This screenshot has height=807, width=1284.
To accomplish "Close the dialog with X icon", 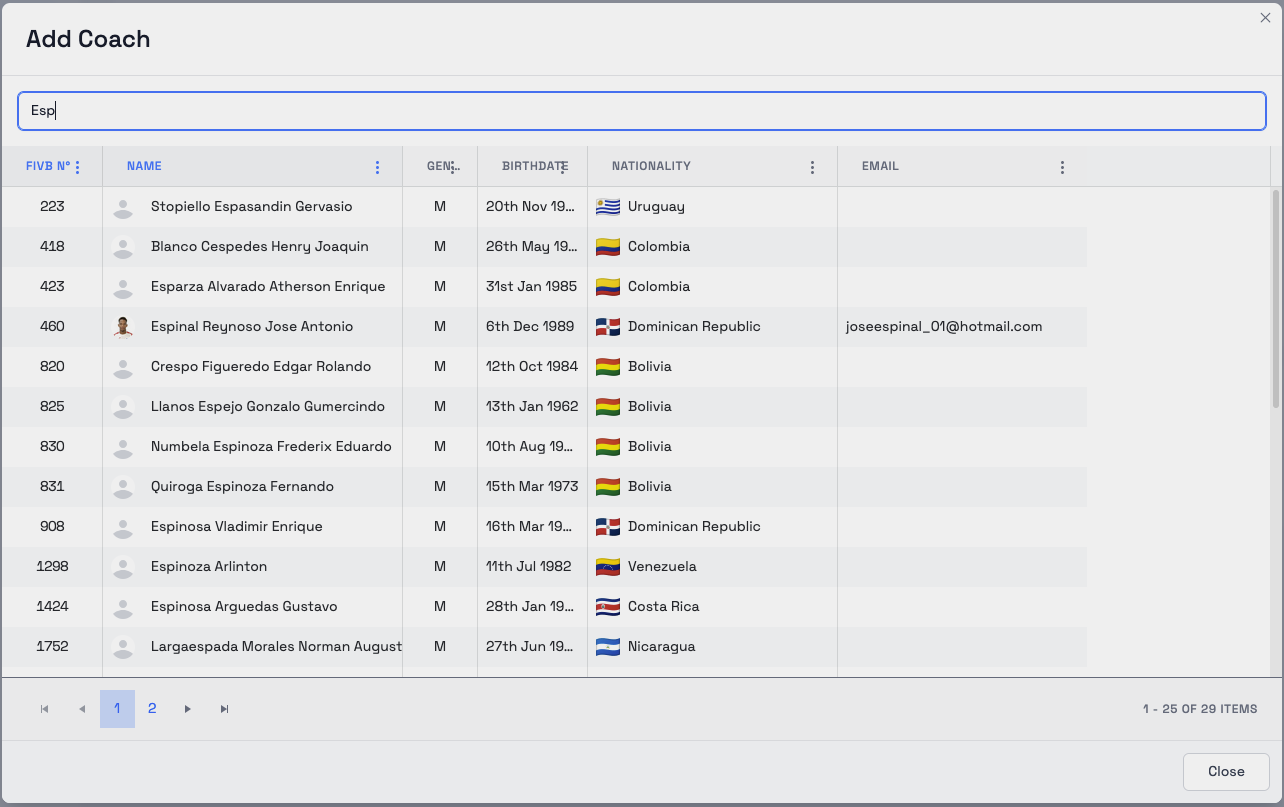I will (x=1265, y=17).
